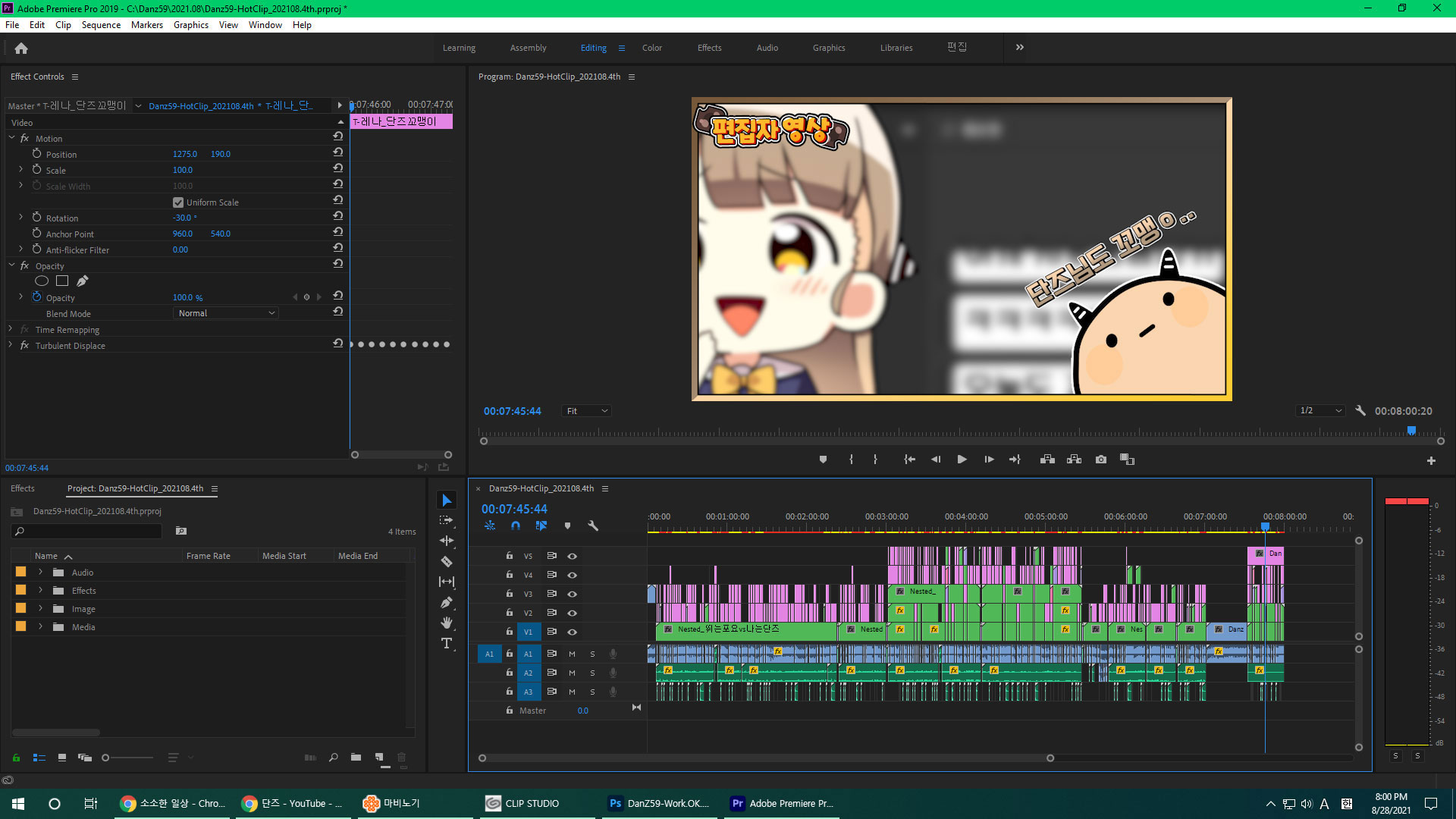The image size is (1456, 819).
Task: Click Project panel search field
Action: [87, 531]
